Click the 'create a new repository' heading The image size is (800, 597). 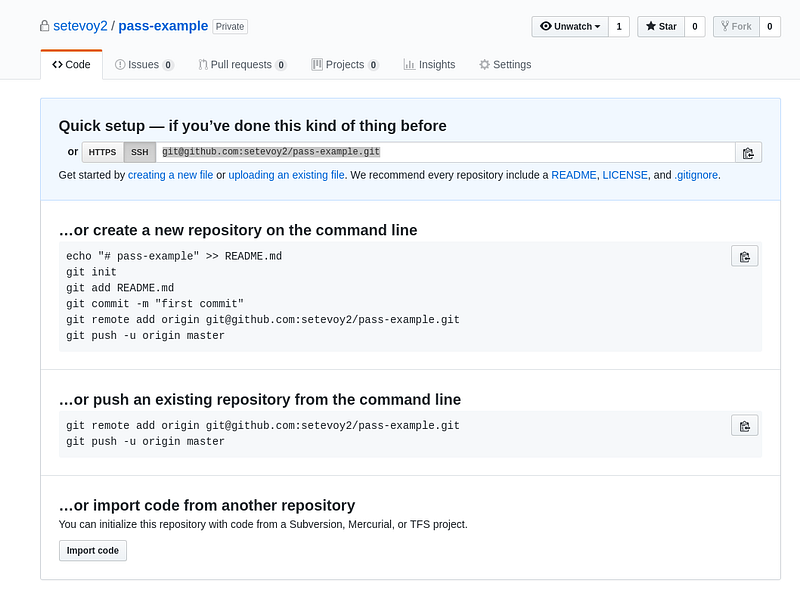tap(238, 230)
